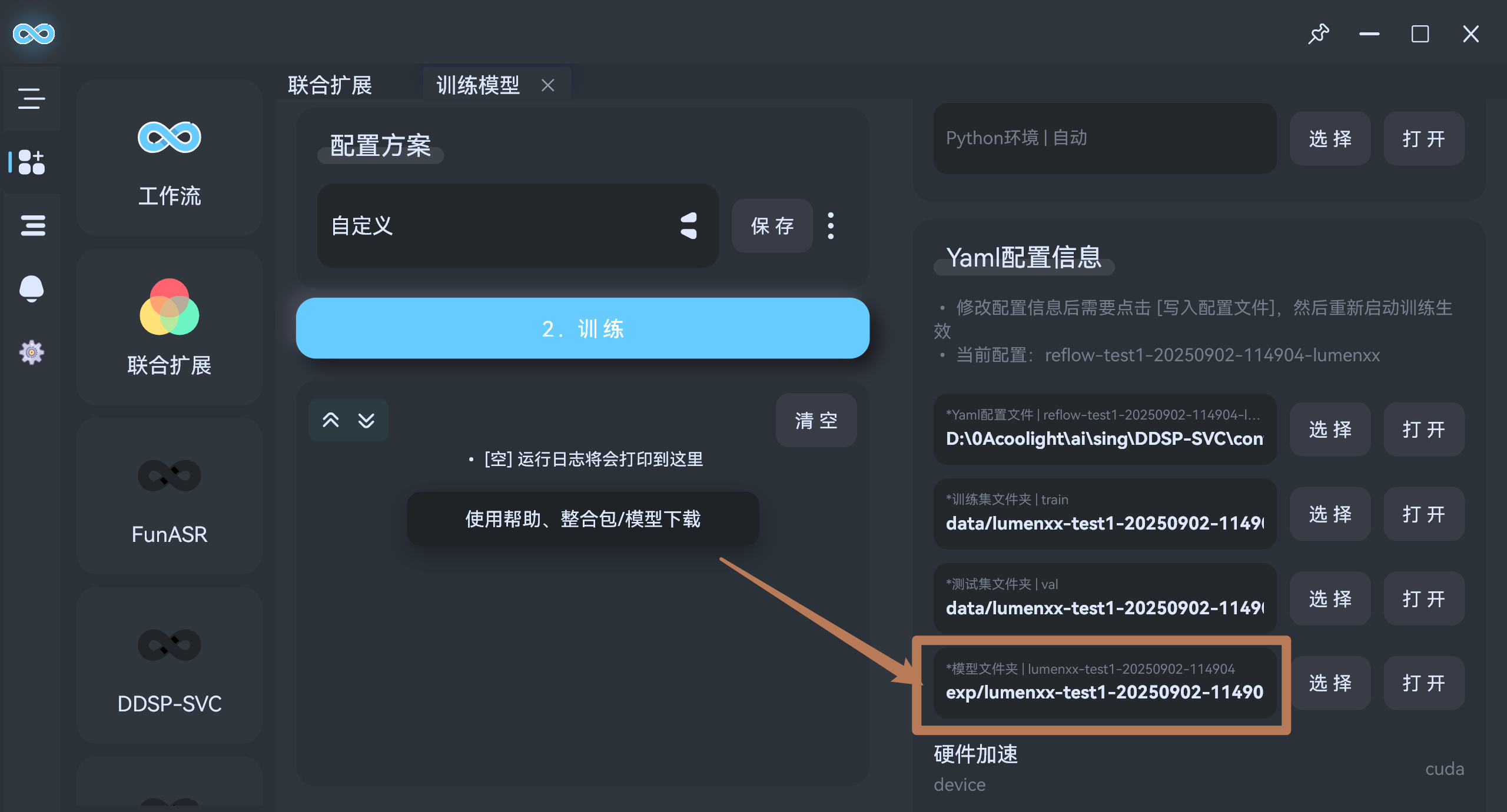Click 选择 for 测试集文件夹
Screen dimensions: 1507x812
[x=1330, y=599]
